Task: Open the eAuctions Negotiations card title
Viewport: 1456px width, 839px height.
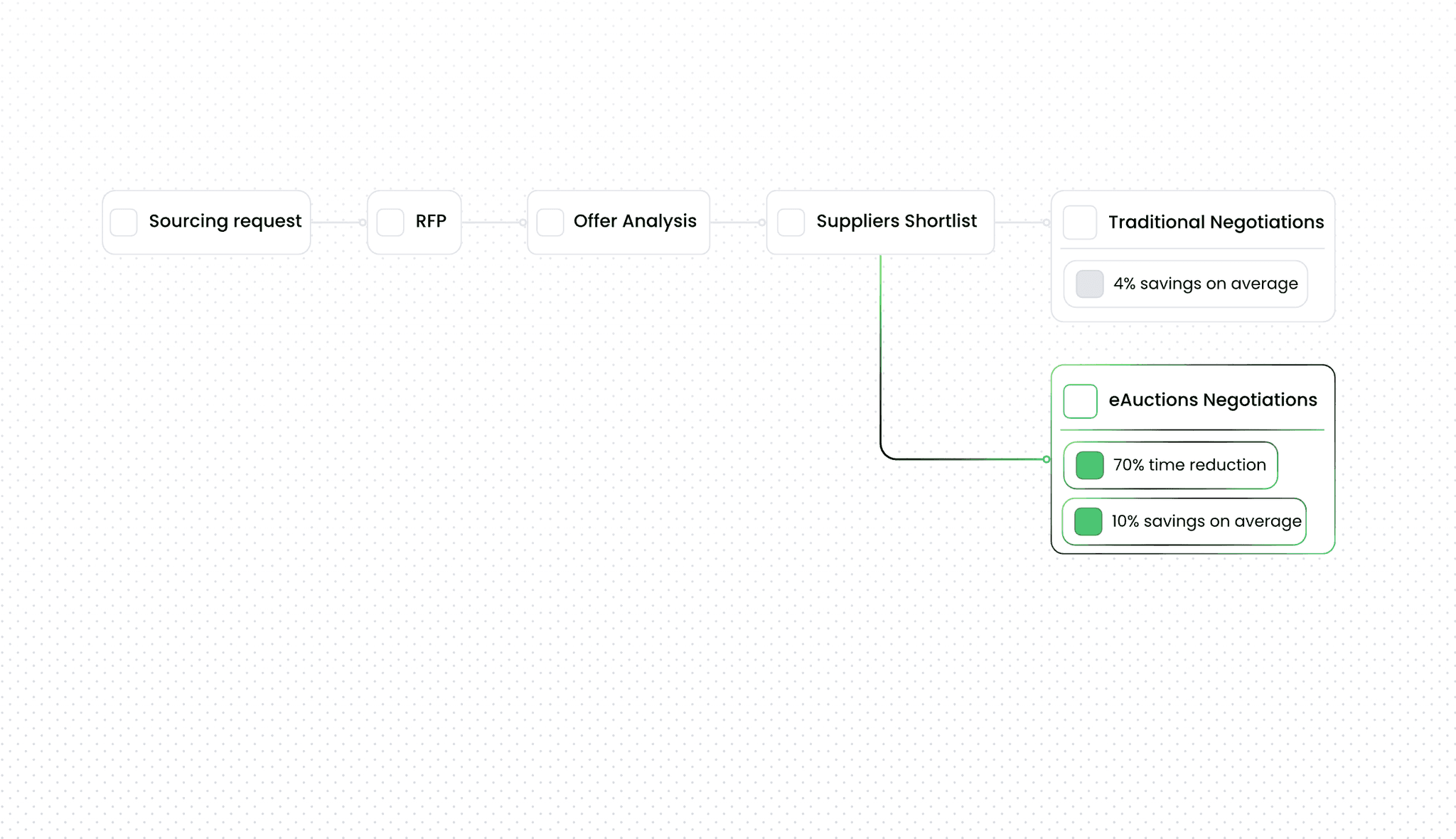Action: pos(1212,400)
